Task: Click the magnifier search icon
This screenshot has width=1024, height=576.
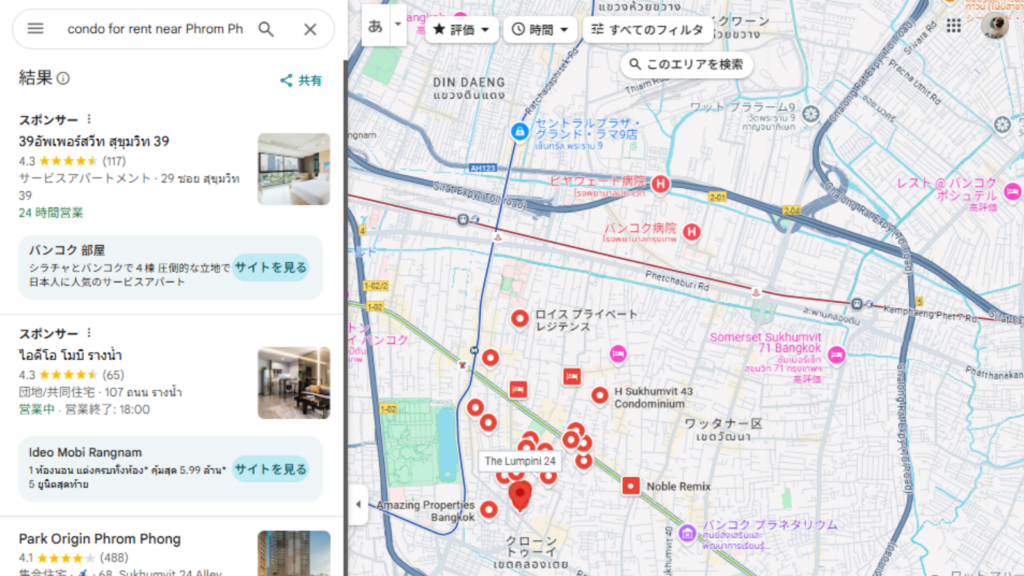Action: click(x=266, y=29)
